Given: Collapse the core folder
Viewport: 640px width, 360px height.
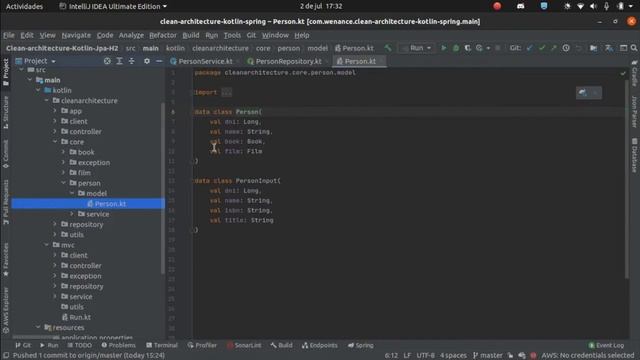Looking at the screenshot, I should [x=55, y=142].
